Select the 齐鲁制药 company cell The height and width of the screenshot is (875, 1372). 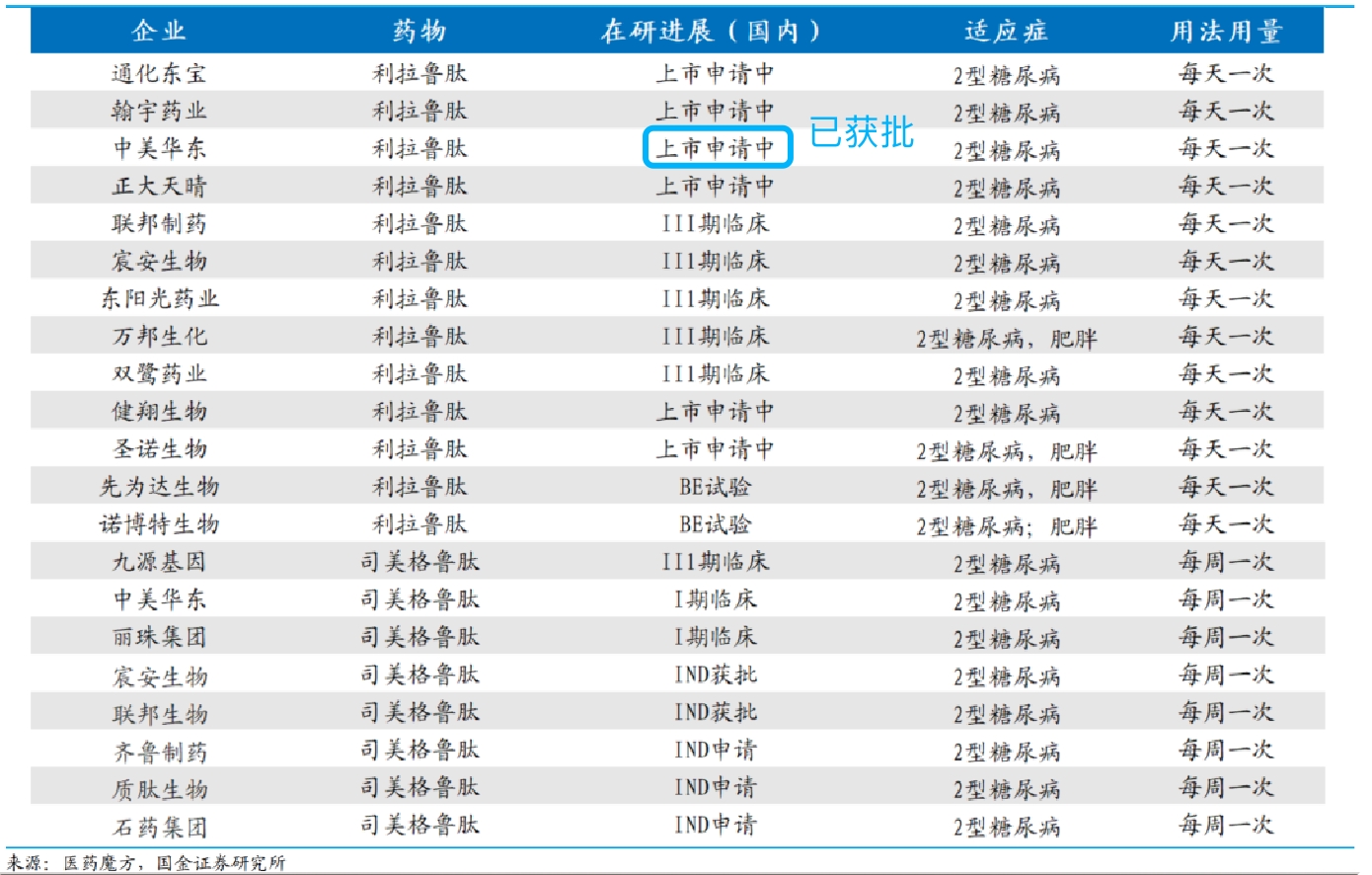point(159,752)
